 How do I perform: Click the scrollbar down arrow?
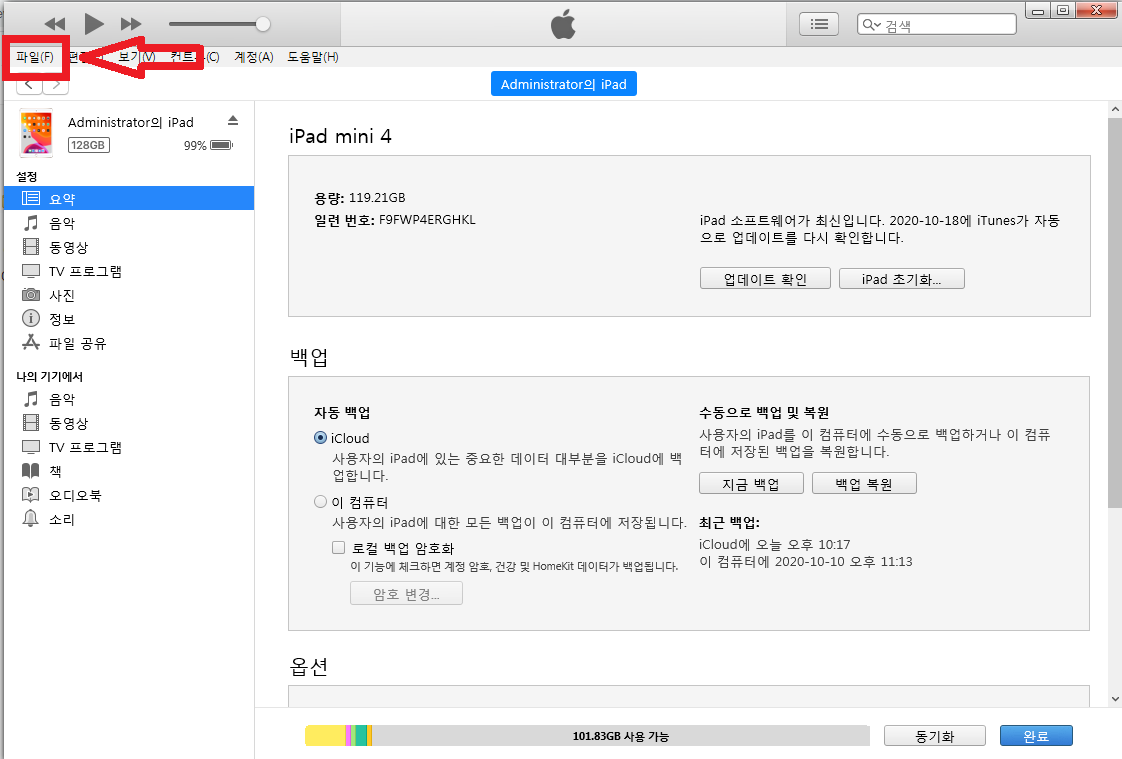1115,699
